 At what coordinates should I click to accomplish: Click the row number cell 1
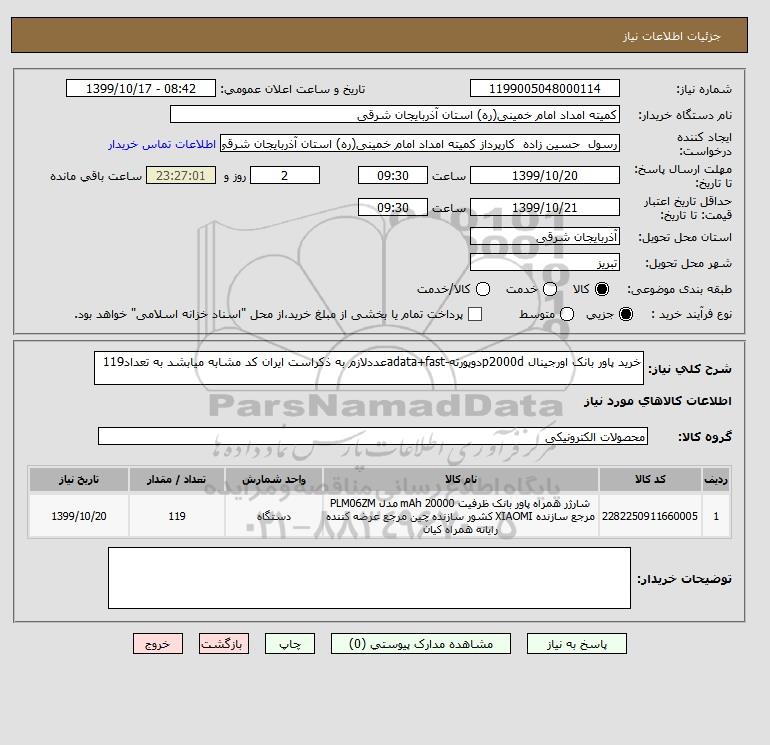[x=716, y=516]
